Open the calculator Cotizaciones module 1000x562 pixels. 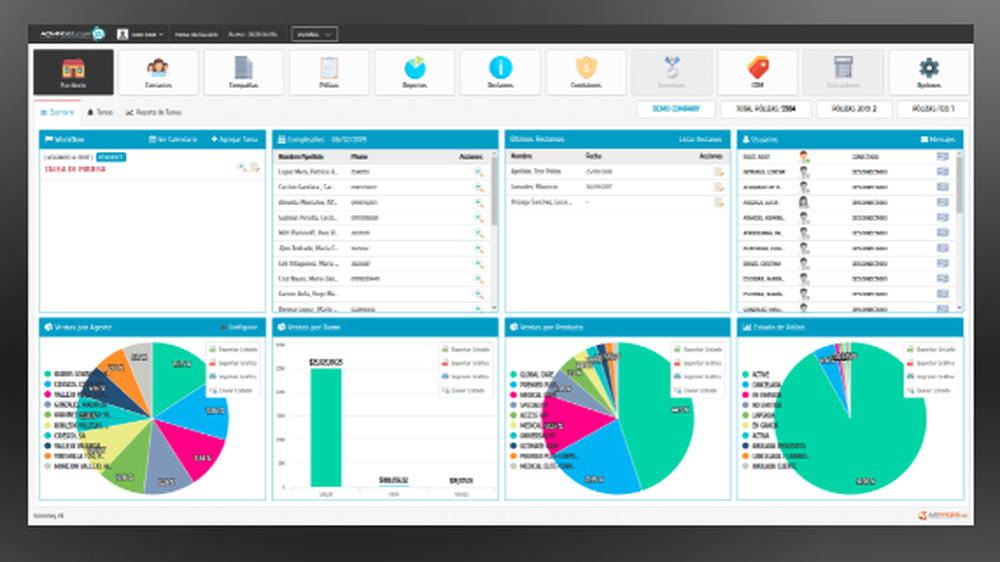(x=843, y=72)
